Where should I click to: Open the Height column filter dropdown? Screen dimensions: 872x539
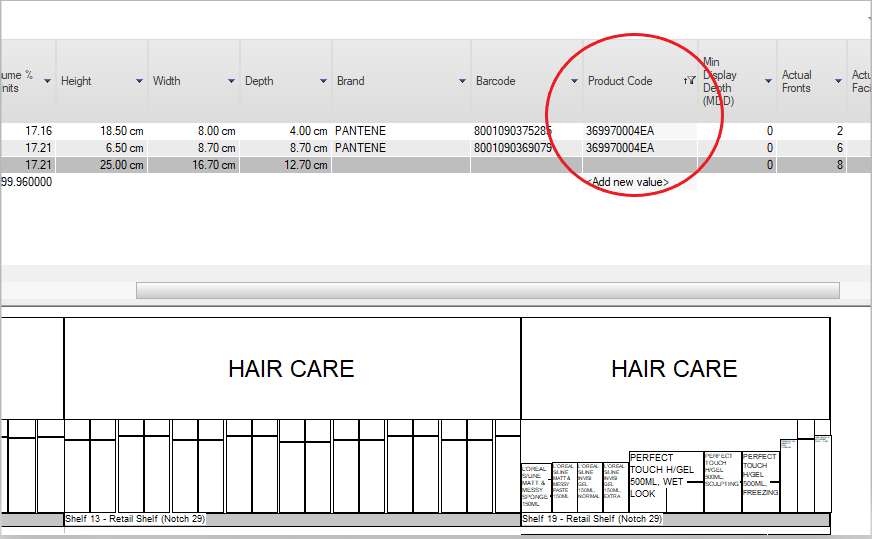point(139,81)
